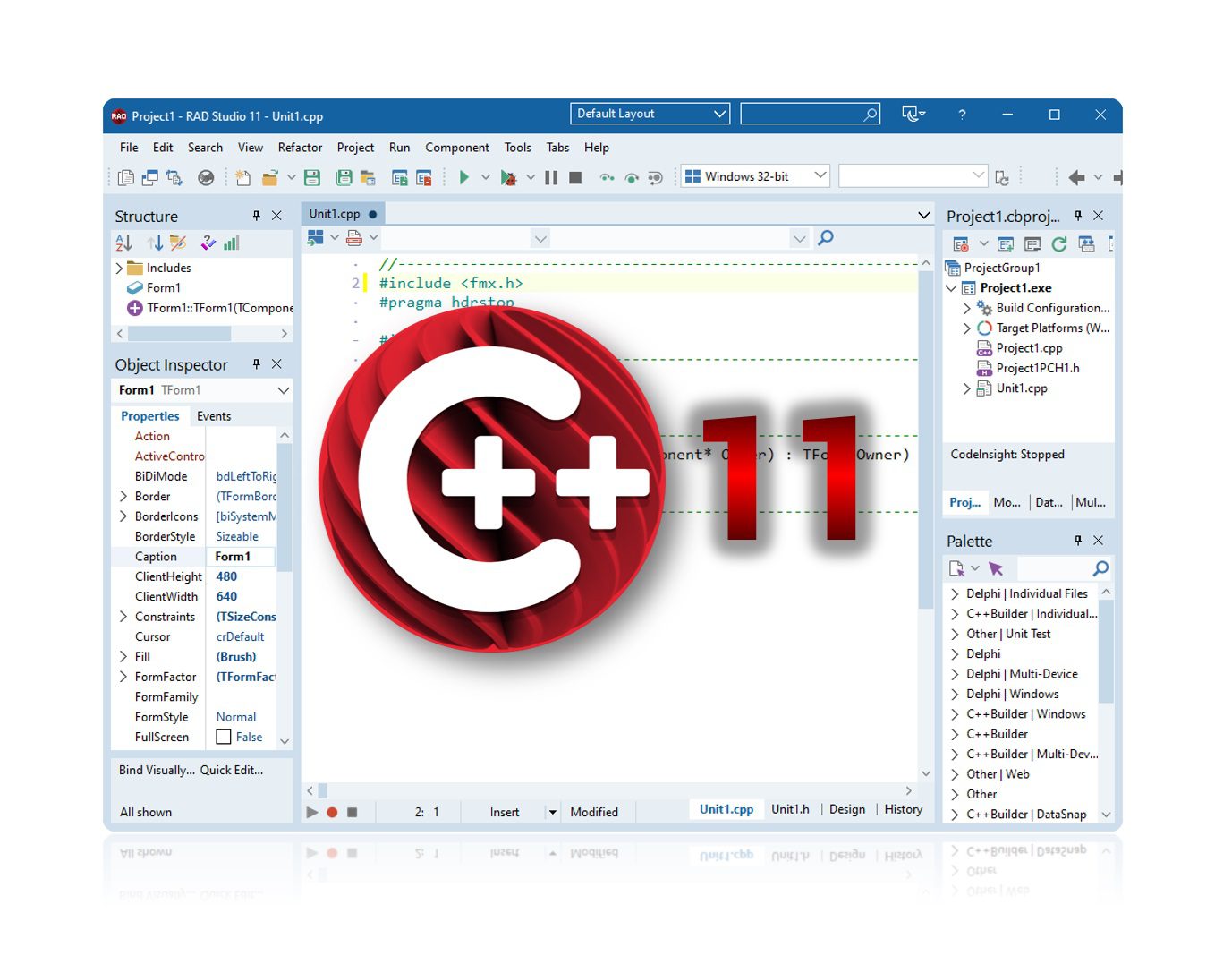This screenshot has width=1232, height=964.
Task: Click the Back navigation arrow in toolbar
Action: click(x=1076, y=177)
